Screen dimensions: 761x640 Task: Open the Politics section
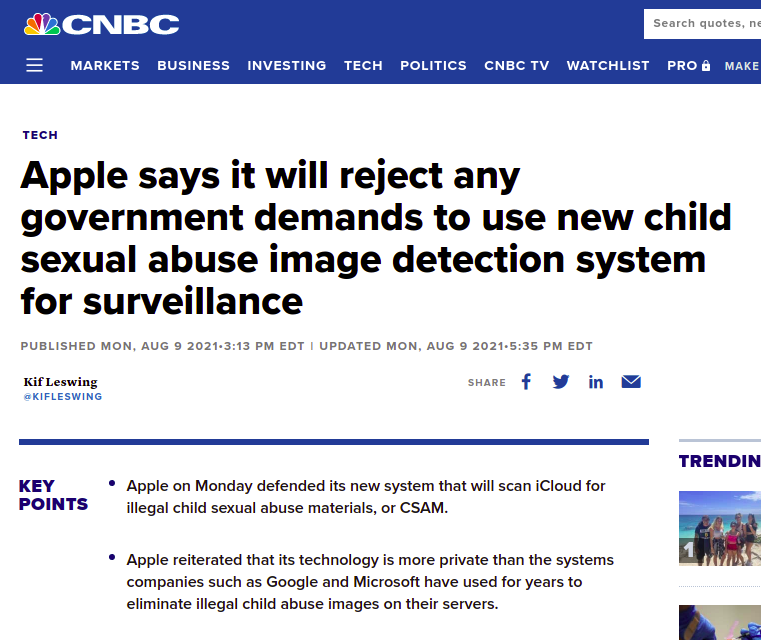coord(433,66)
